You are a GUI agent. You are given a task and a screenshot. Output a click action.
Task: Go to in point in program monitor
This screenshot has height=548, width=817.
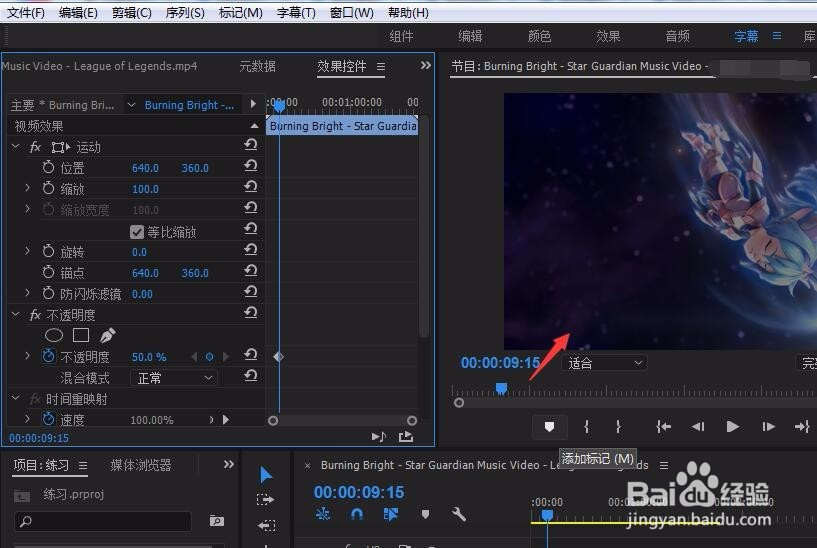tap(663, 427)
